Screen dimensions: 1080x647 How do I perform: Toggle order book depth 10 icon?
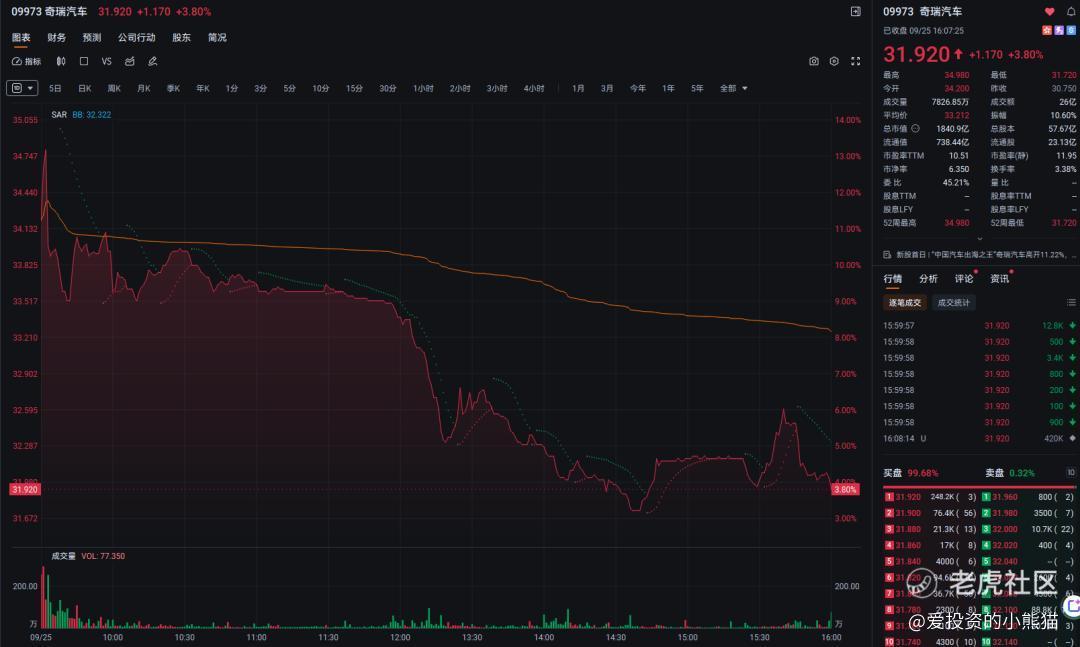[x=1071, y=472]
